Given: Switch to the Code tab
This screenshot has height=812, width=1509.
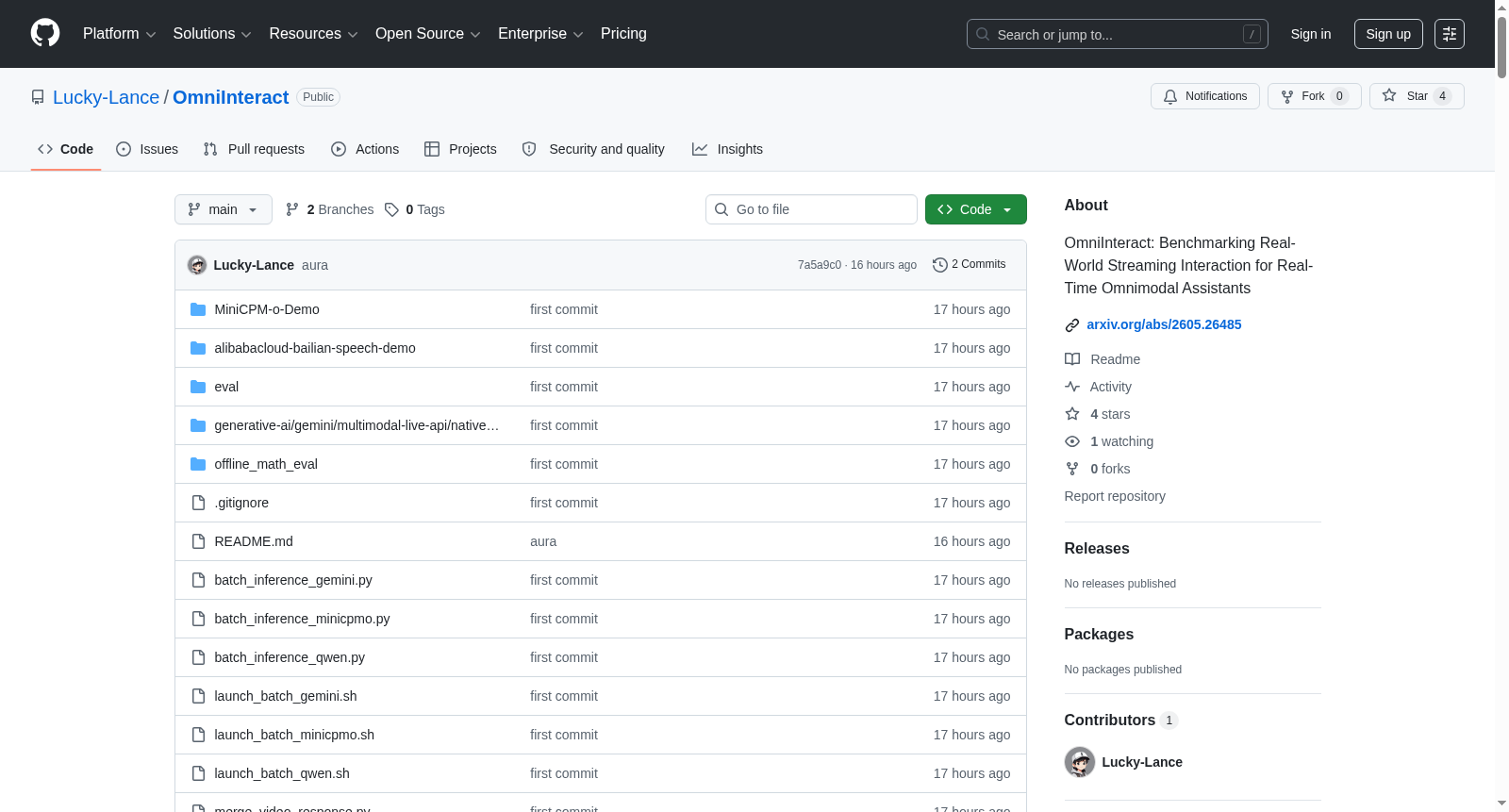Looking at the screenshot, I should [x=65, y=149].
